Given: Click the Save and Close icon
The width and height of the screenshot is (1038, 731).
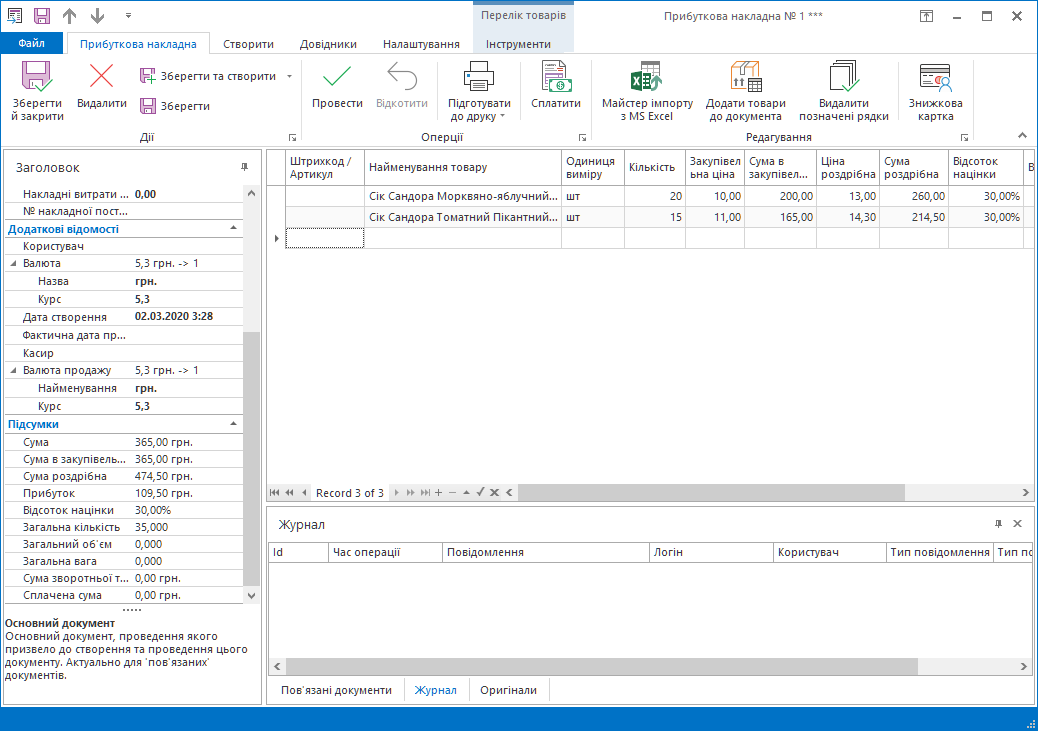Looking at the screenshot, I should pyautogui.click(x=37, y=78).
